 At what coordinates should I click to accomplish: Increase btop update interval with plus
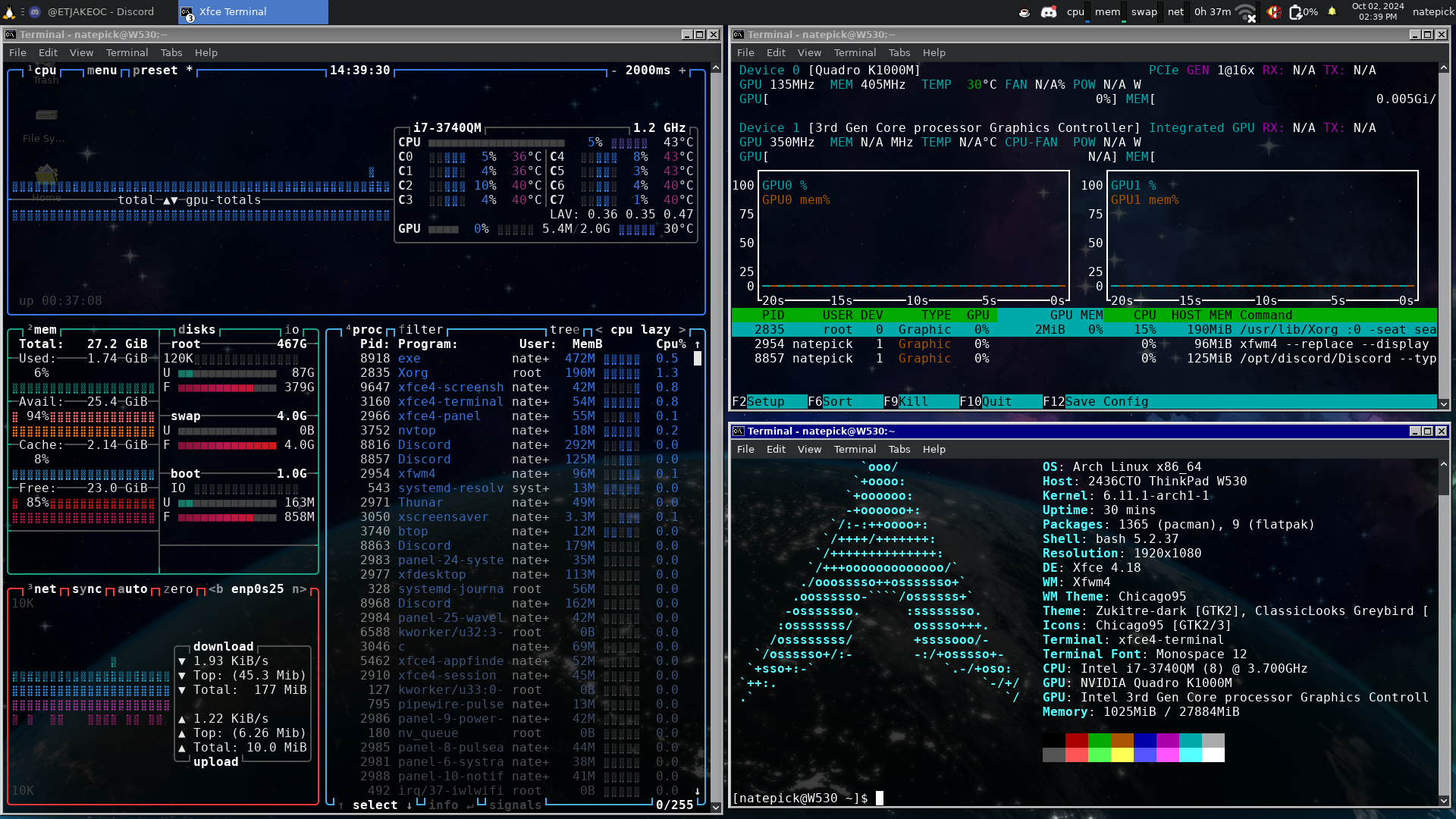[x=682, y=71]
